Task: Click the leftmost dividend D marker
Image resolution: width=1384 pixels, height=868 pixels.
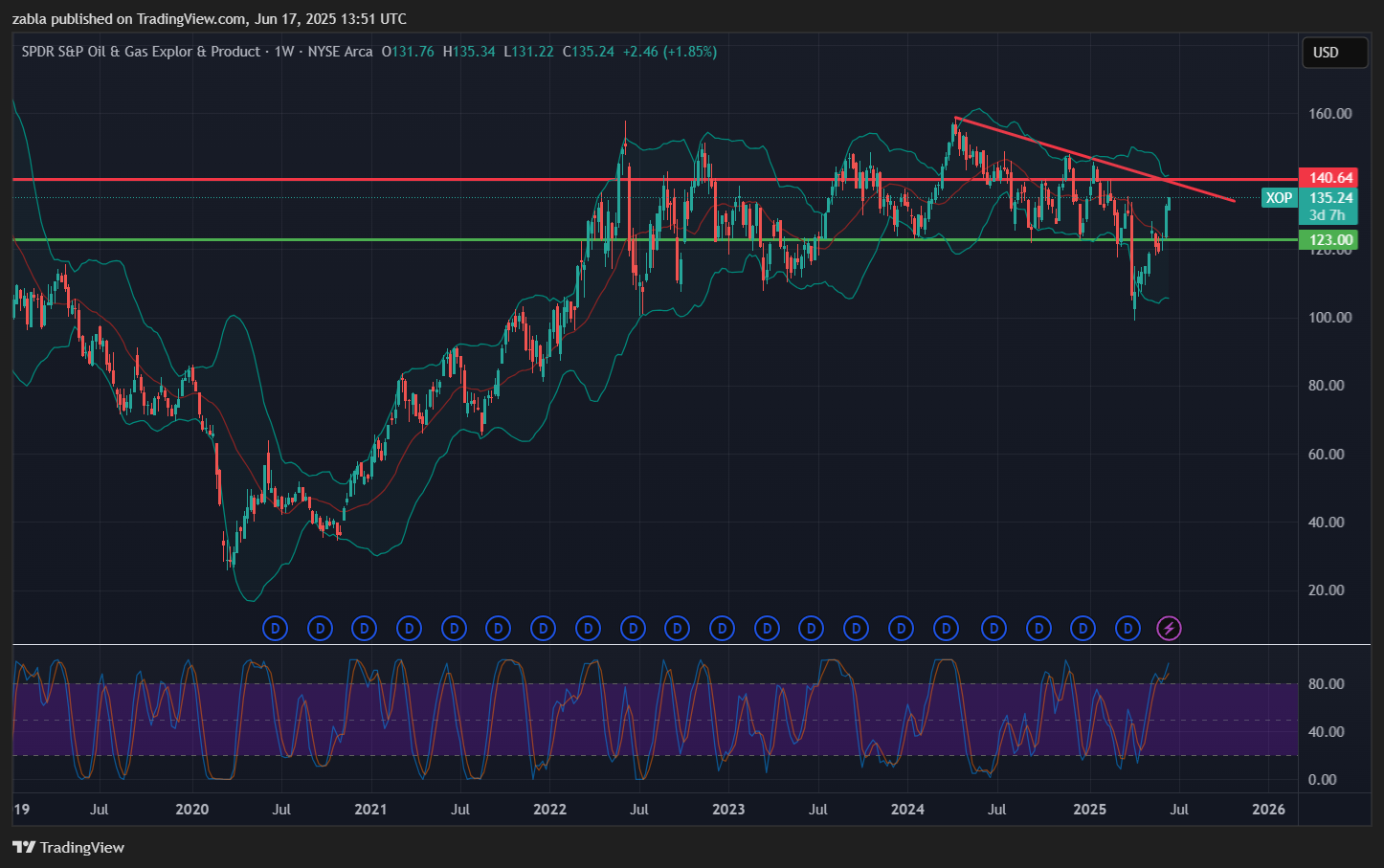Action: [x=275, y=629]
